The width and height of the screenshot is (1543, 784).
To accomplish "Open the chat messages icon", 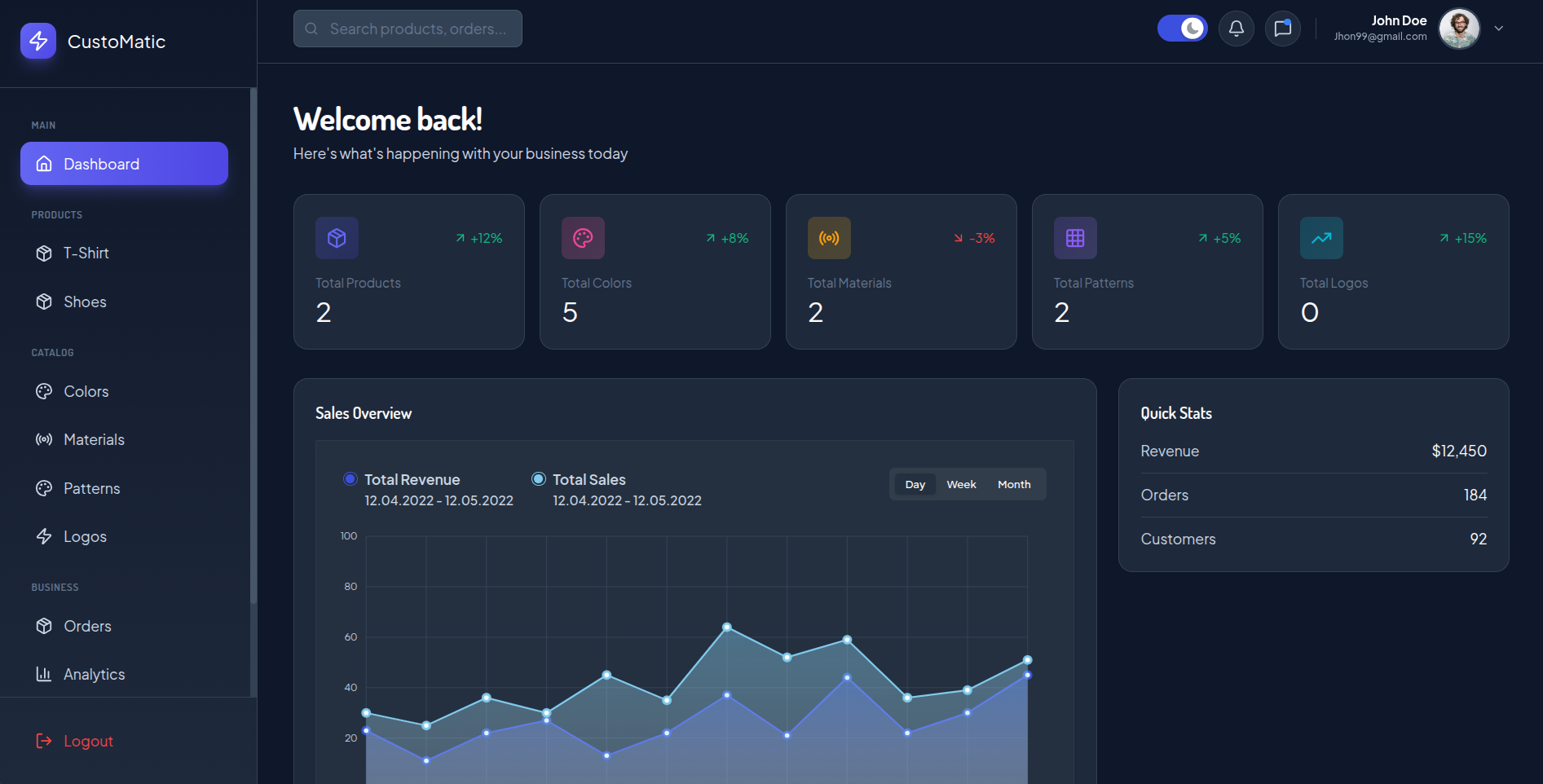I will 1283,29.
